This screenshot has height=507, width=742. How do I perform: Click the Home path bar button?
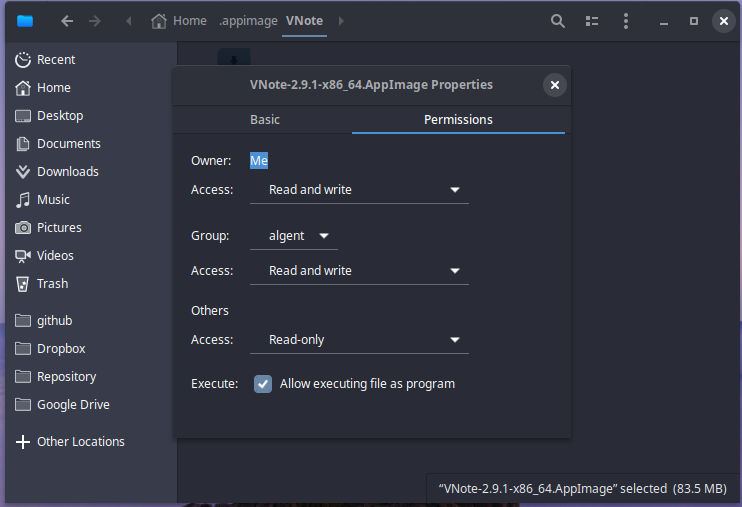[x=179, y=21]
